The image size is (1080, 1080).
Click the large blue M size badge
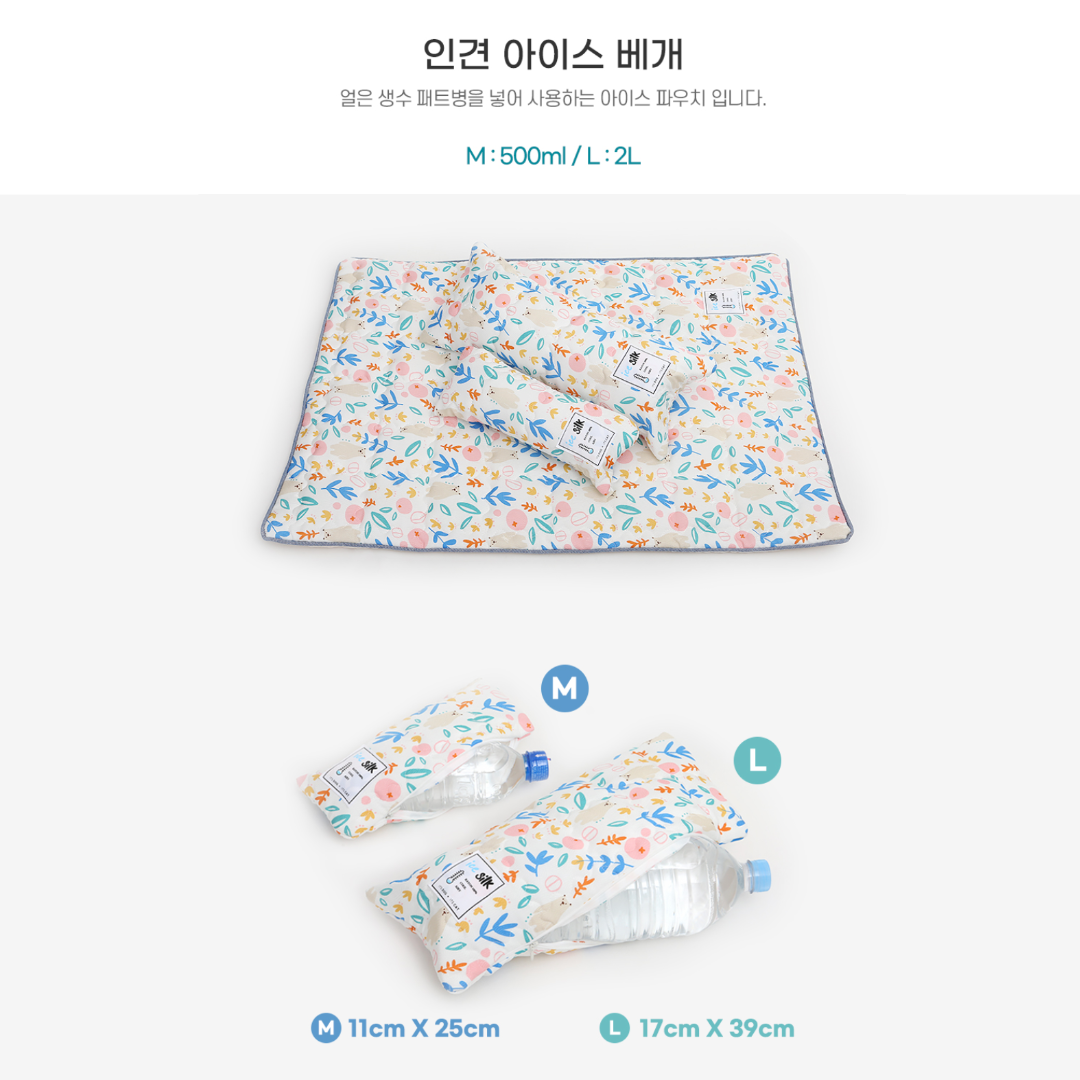564,688
